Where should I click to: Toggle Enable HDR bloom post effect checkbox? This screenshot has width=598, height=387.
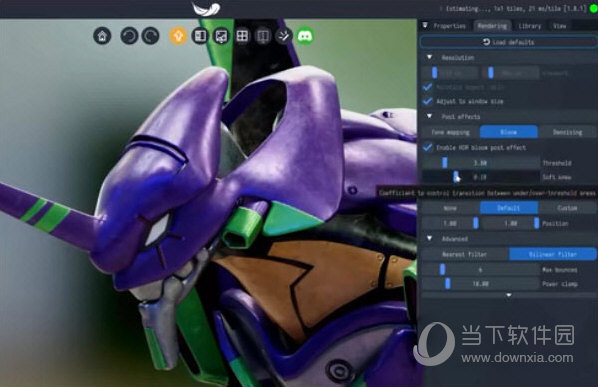tap(428, 147)
